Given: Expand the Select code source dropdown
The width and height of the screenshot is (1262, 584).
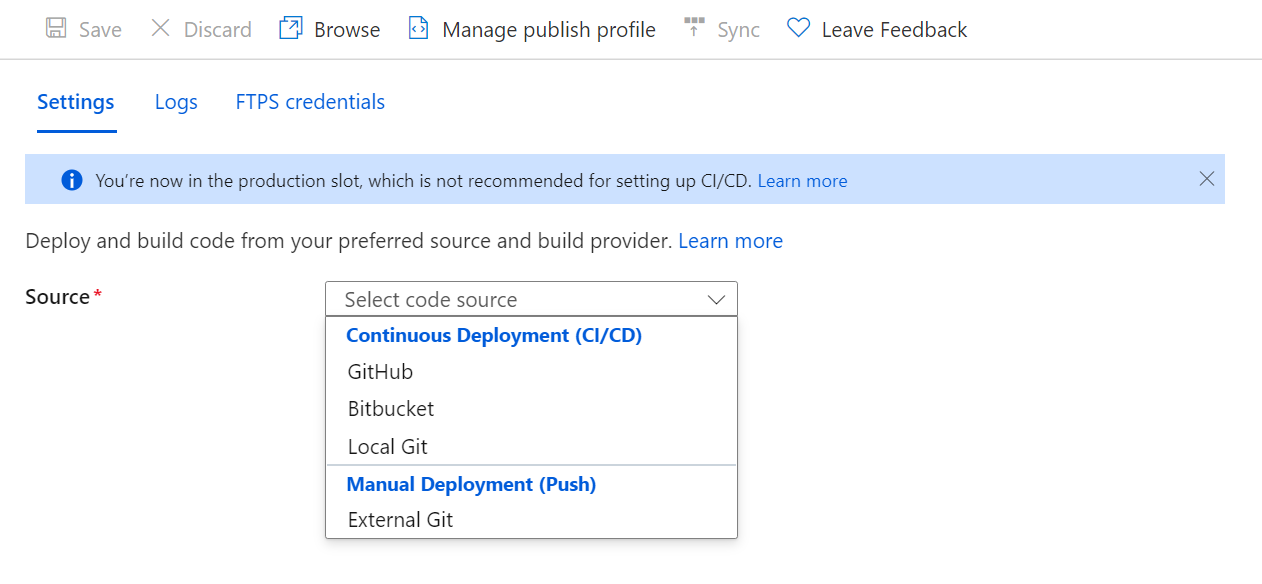Looking at the screenshot, I should 531,299.
